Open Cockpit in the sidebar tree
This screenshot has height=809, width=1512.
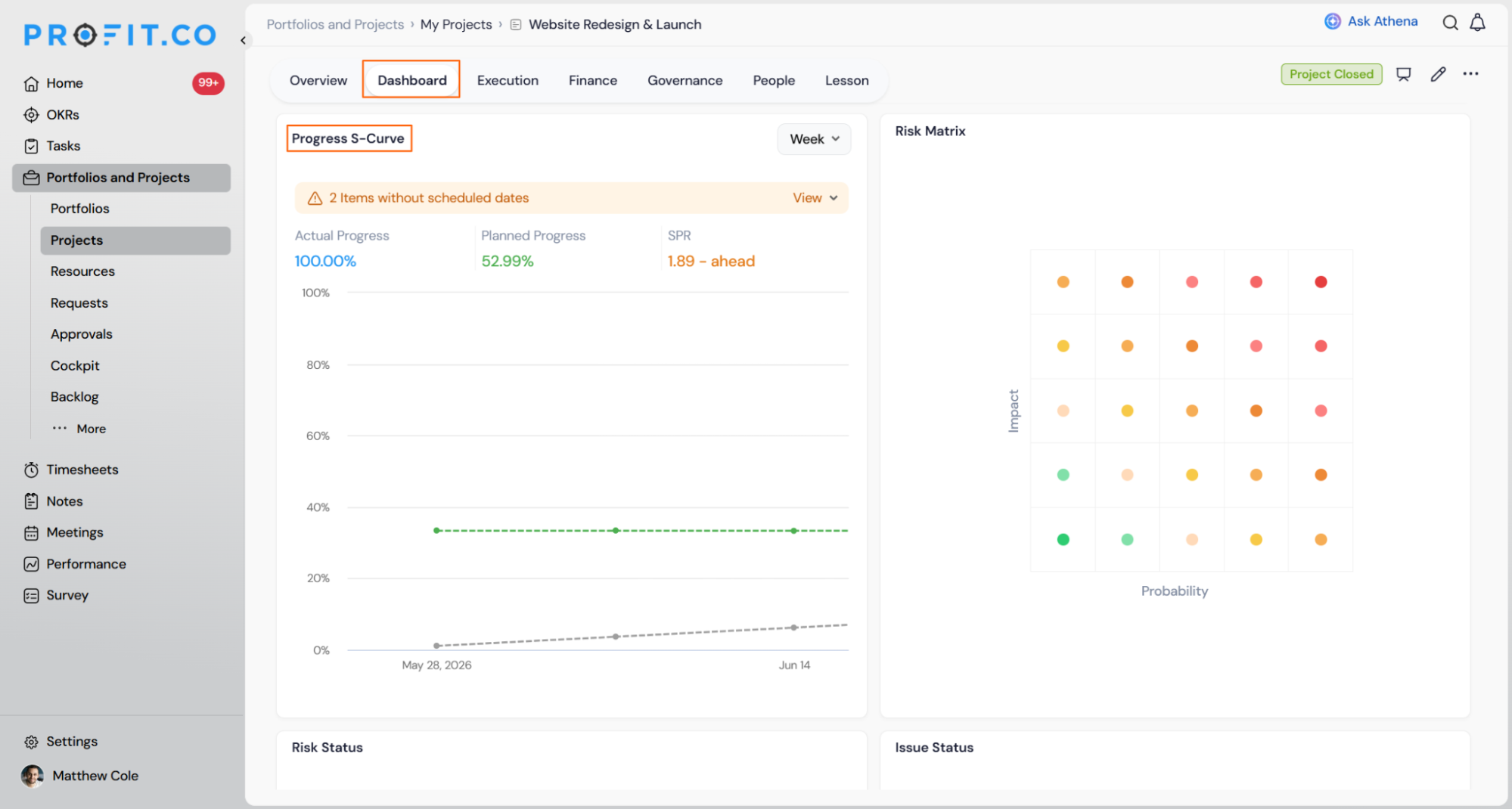tap(75, 366)
